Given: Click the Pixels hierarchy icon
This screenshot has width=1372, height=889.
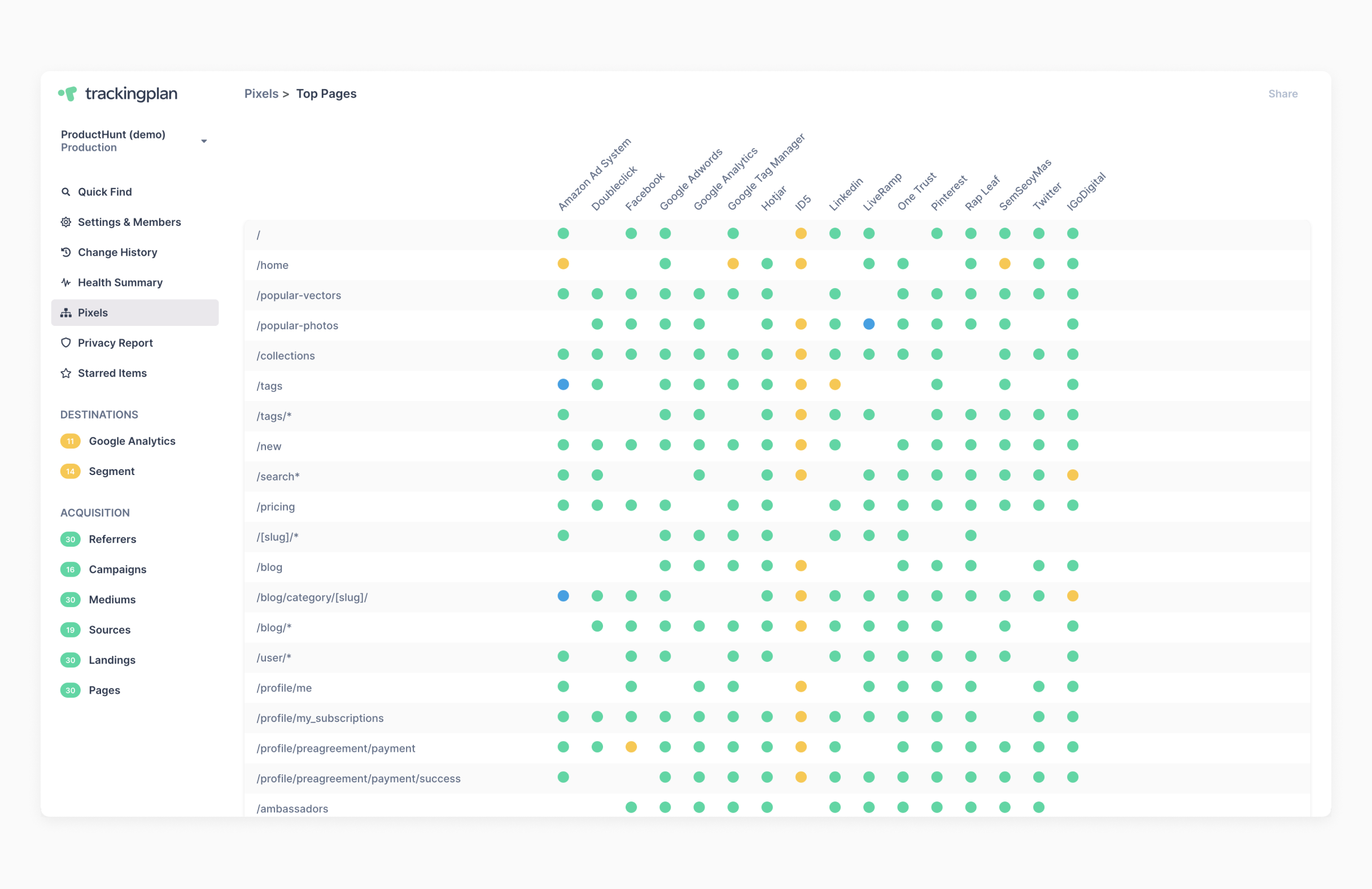Looking at the screenshot, I should point(65,312).
